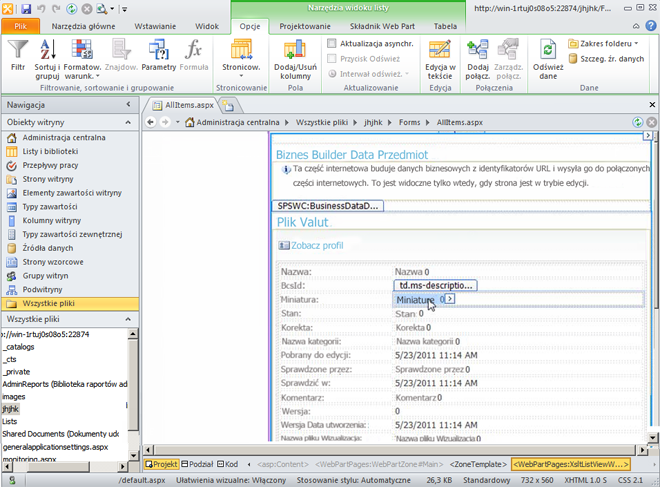Open Formatow. warunk. formatting

(82, 59)
